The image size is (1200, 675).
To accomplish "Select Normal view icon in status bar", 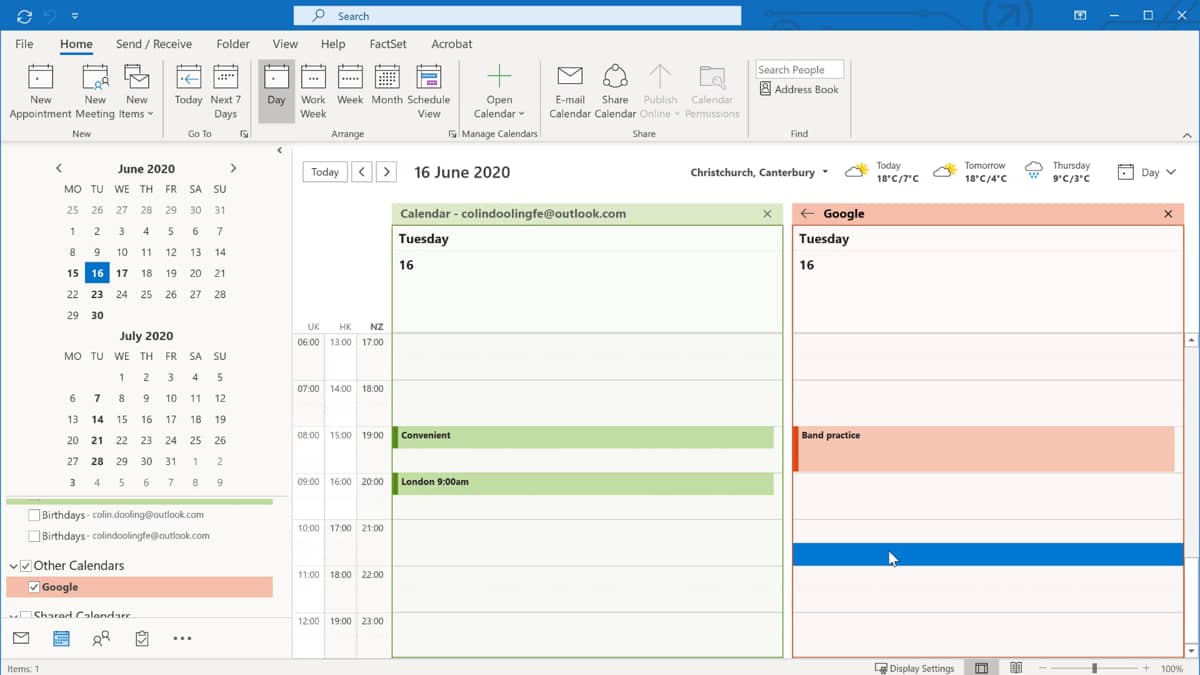I will (x=982, y=668).
